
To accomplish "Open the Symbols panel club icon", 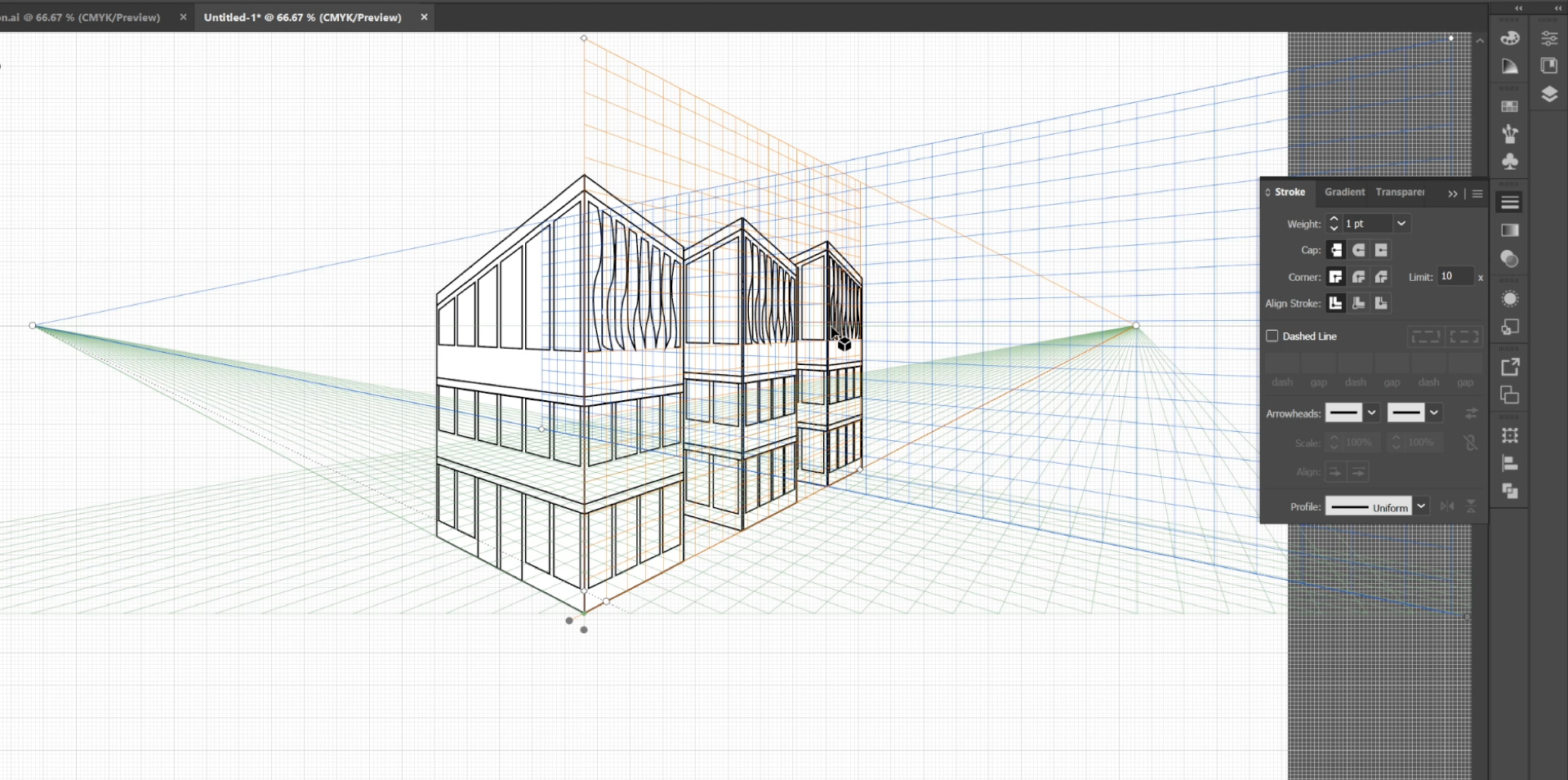I will pos(1509,162).
